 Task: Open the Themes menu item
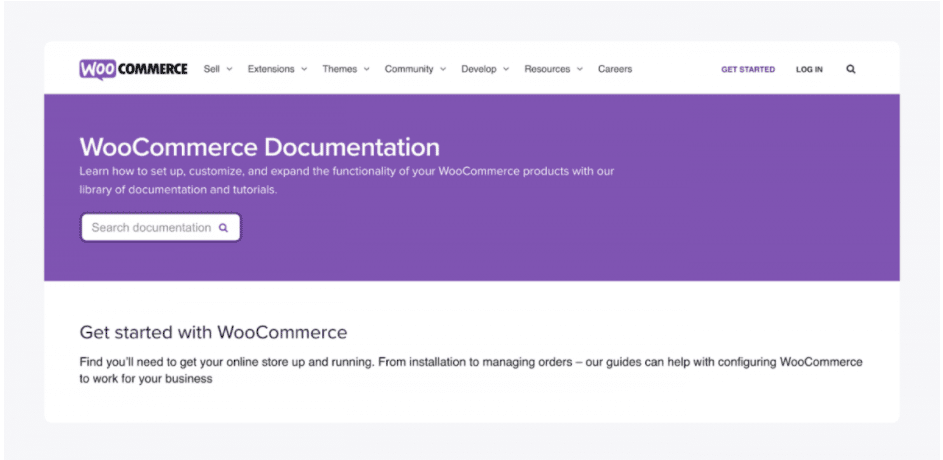coord(340,69)
